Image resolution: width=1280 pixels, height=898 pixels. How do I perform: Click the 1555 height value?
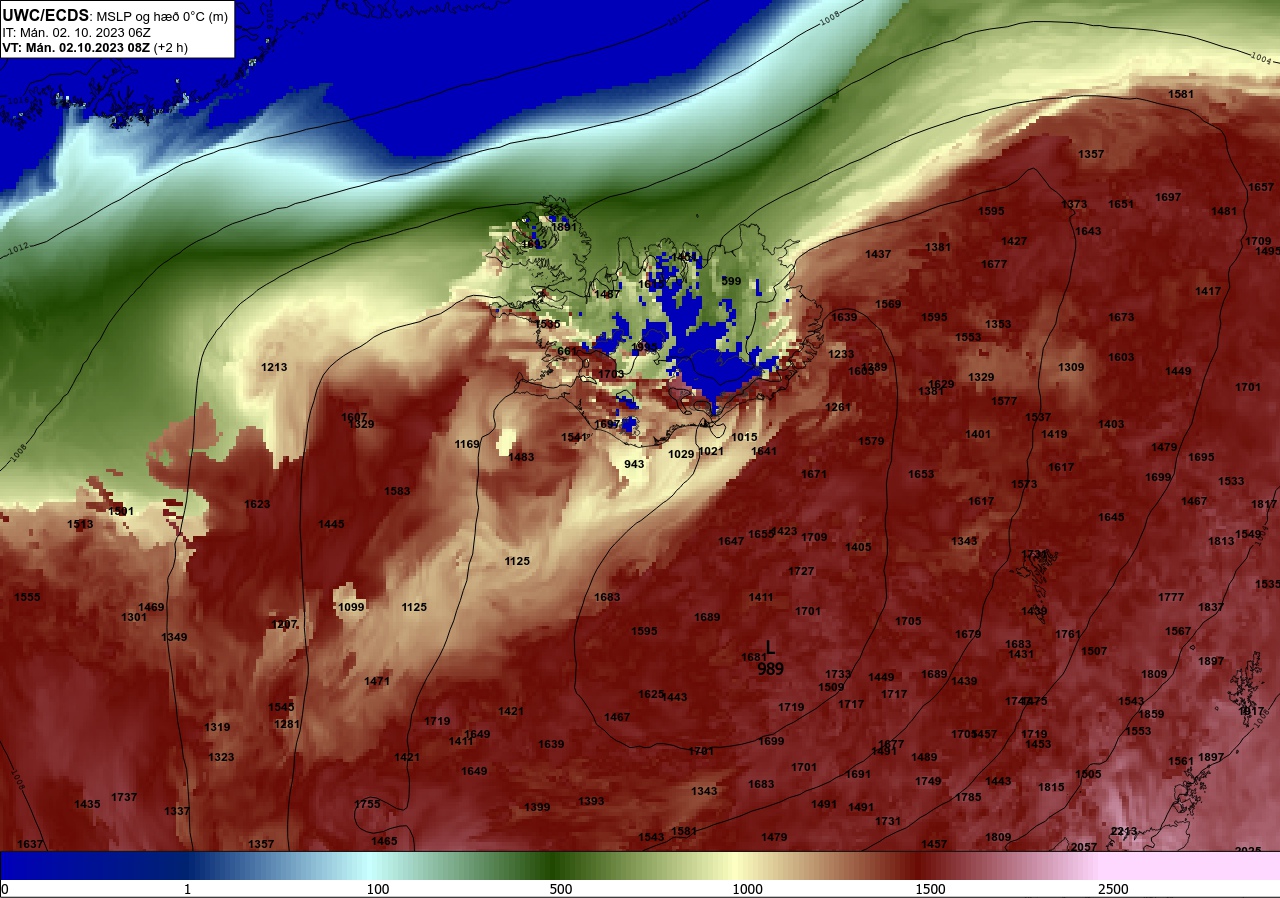point(27,597)
